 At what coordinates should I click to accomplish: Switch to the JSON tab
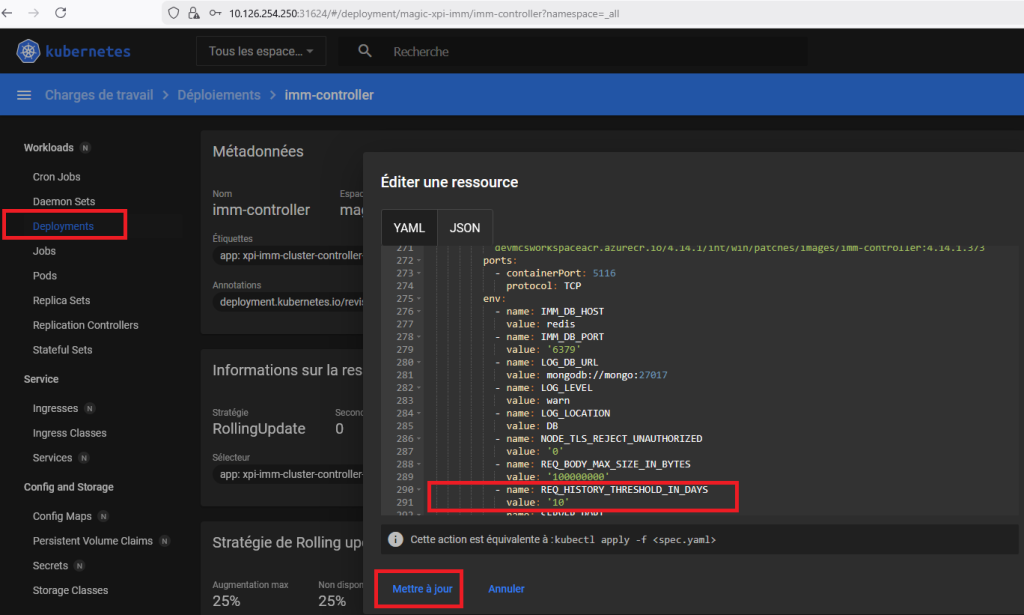[x=464, y=228]
